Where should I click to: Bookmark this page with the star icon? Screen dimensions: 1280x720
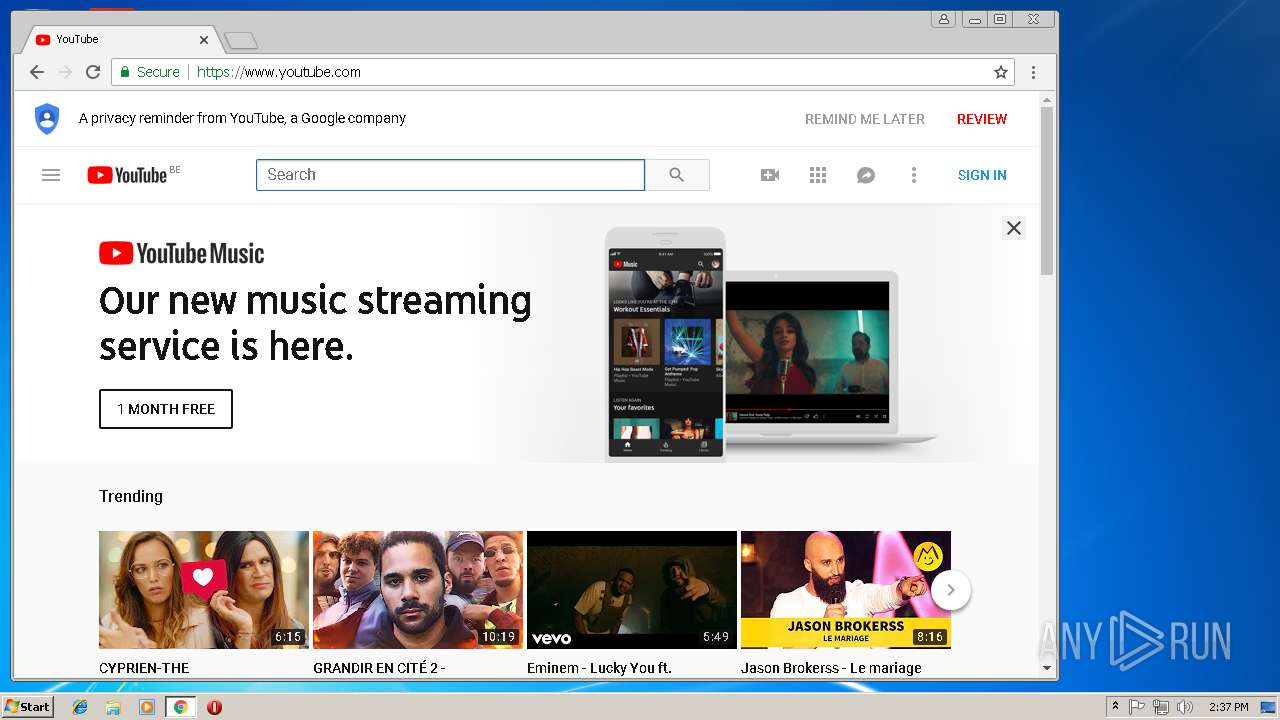(x=1000, y=72)
